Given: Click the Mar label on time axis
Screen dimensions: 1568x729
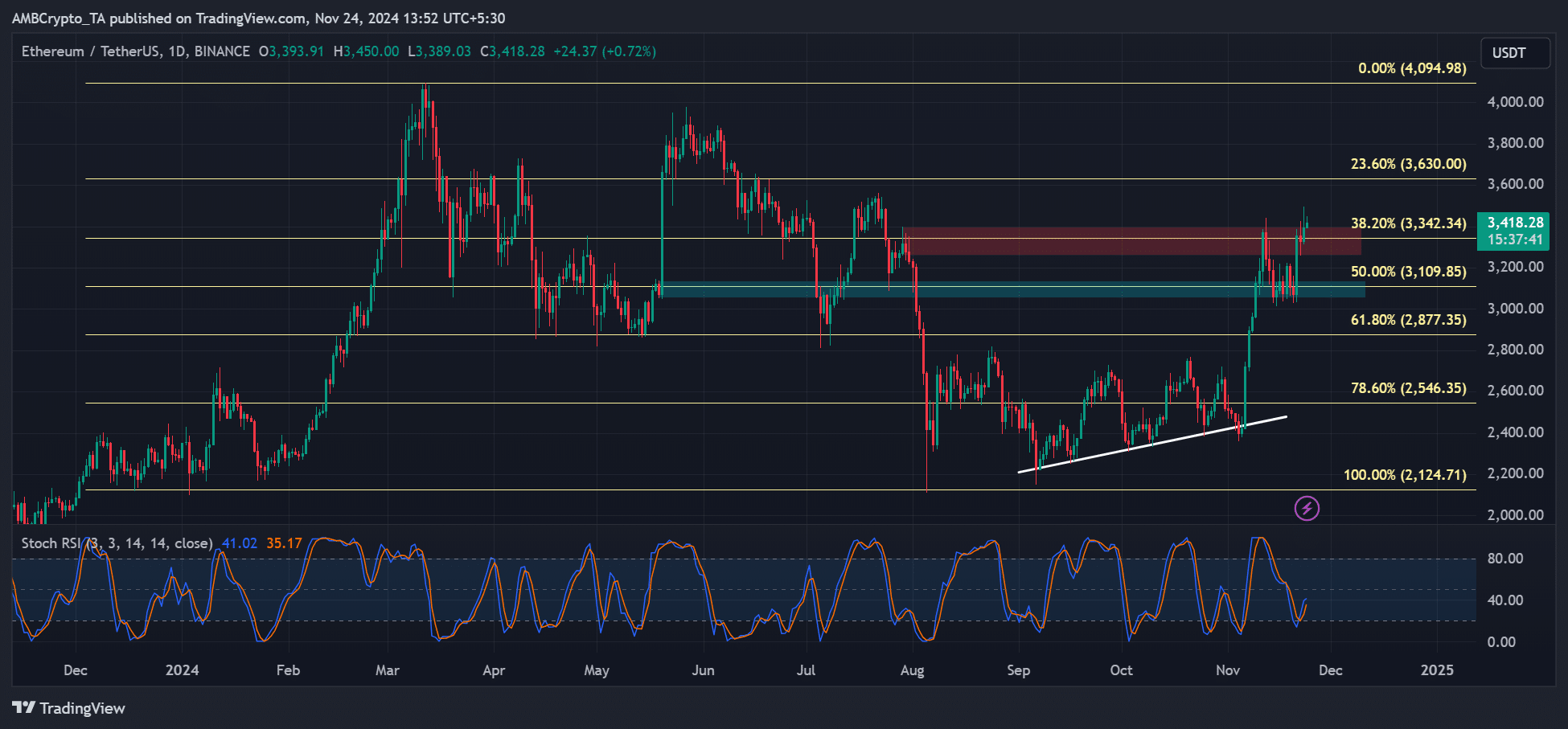Looking at the screenshot, I should 388,670.
